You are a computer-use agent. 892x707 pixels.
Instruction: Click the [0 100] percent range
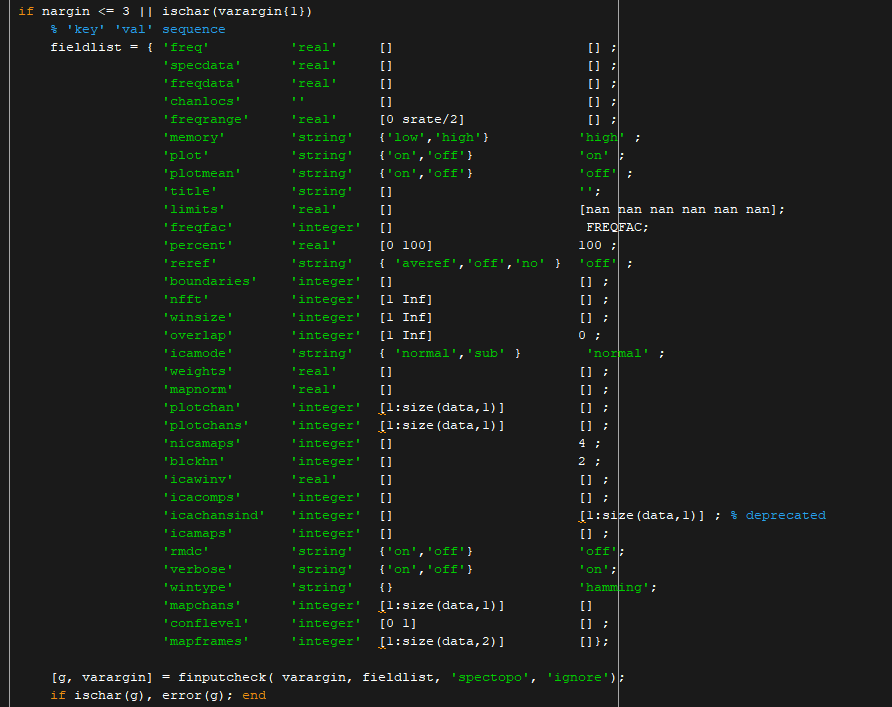pyautogui.click(x=406, y=245)
